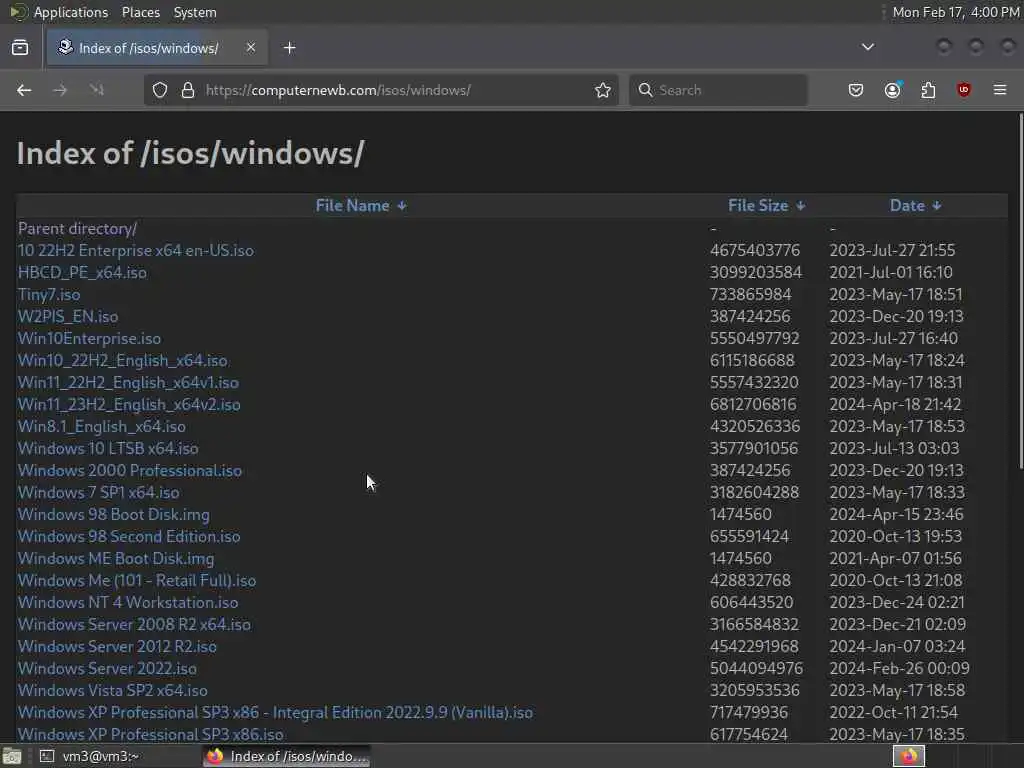Click Windows 98 Second Edition.iso link

pos(129,537)
